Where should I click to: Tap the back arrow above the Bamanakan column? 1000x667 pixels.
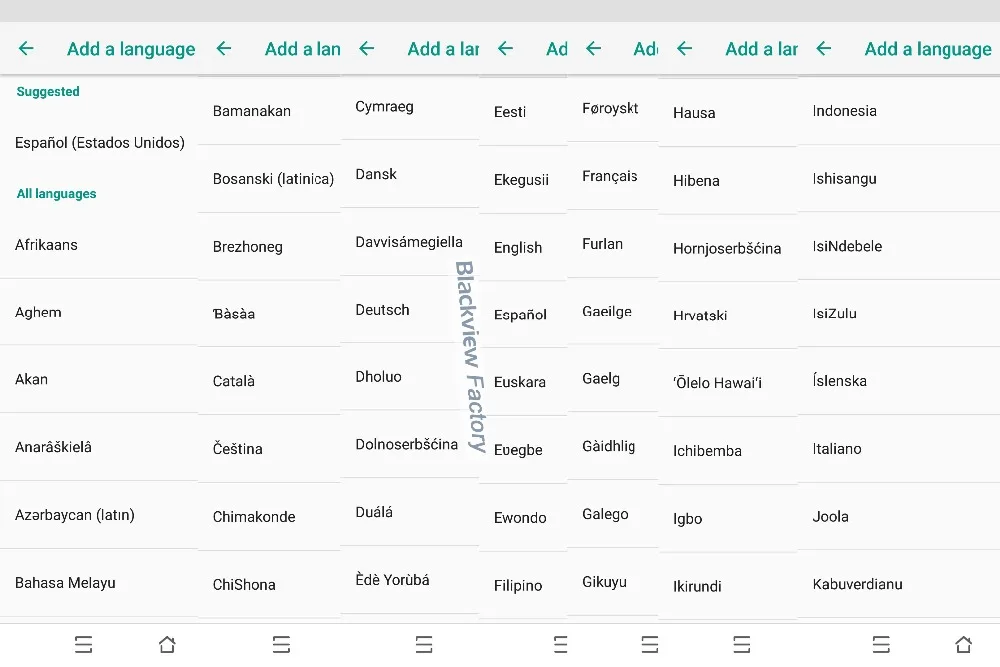tap(224, 48)
